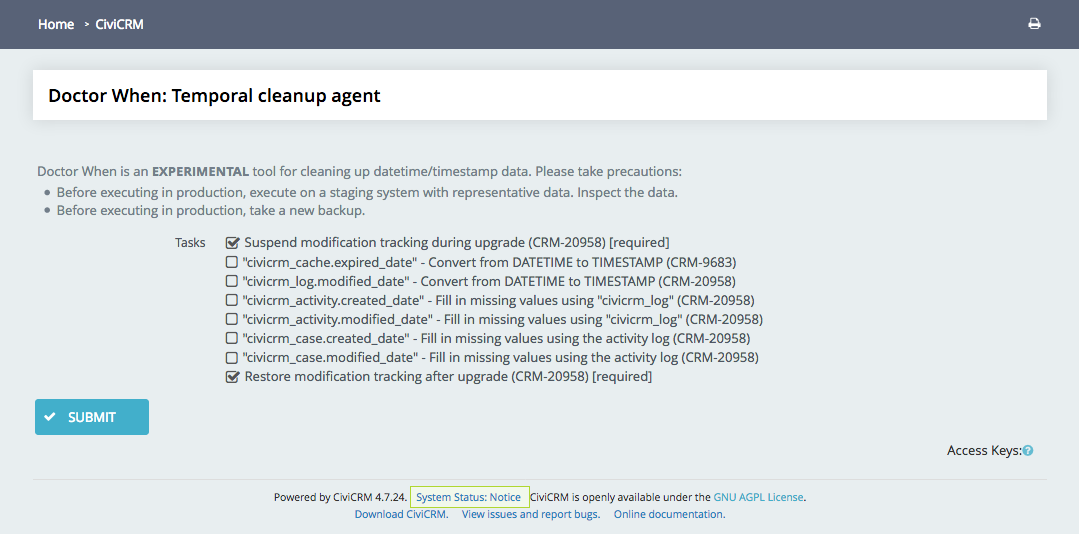Click the Doctor When page title

[x=214, y=96]
